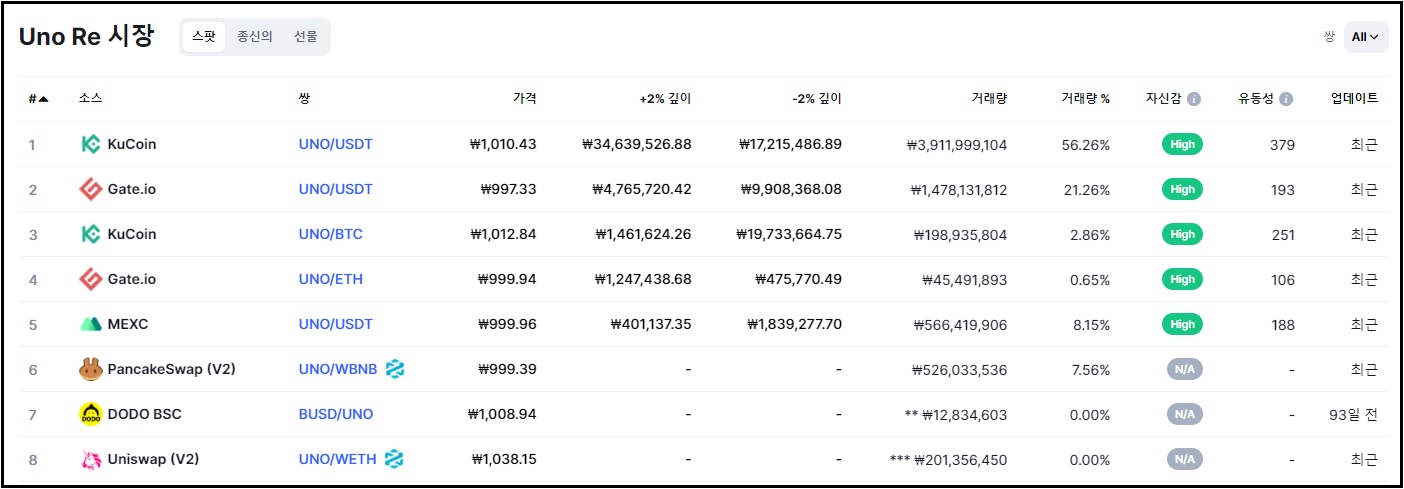The height and width of the screenshot is (489, 1404).
Task: Open the BUSD/UNO pair link
Action: [x=335, y=414]
